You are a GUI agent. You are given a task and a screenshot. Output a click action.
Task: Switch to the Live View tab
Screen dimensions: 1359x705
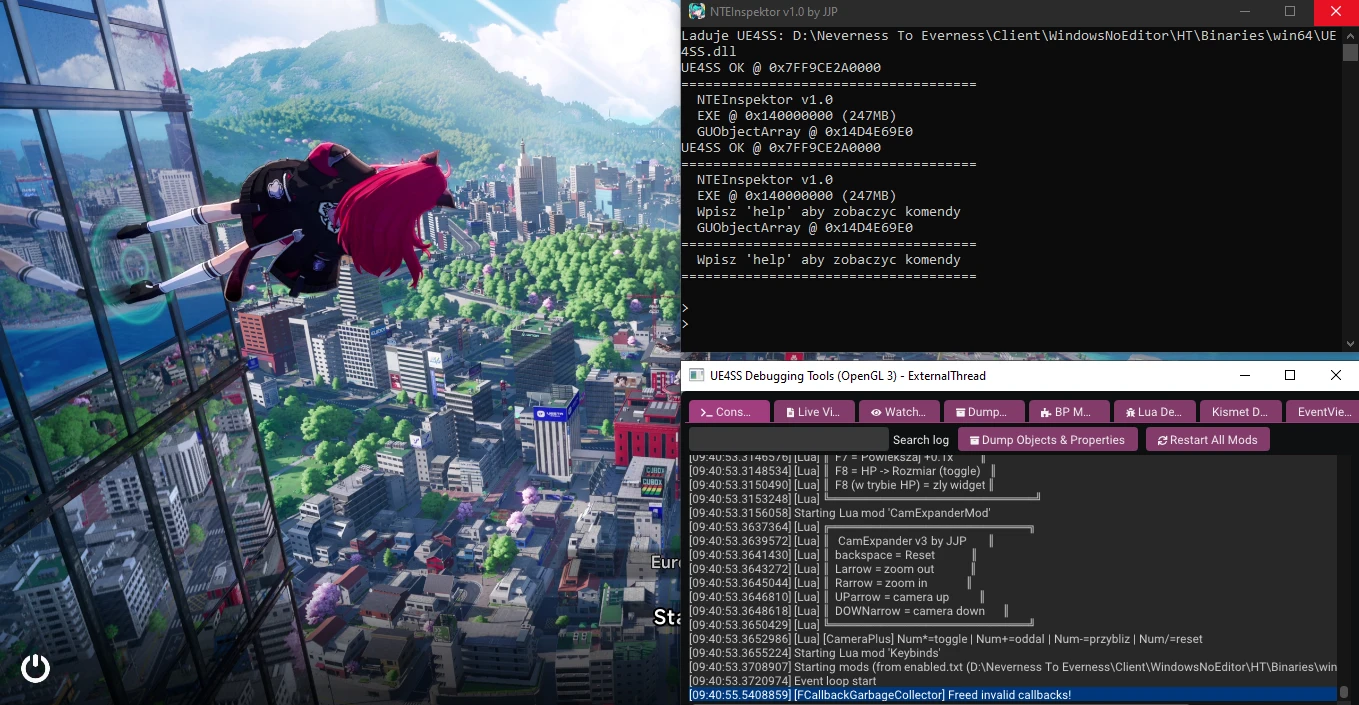pyautogui.click(x=814, y=411)
